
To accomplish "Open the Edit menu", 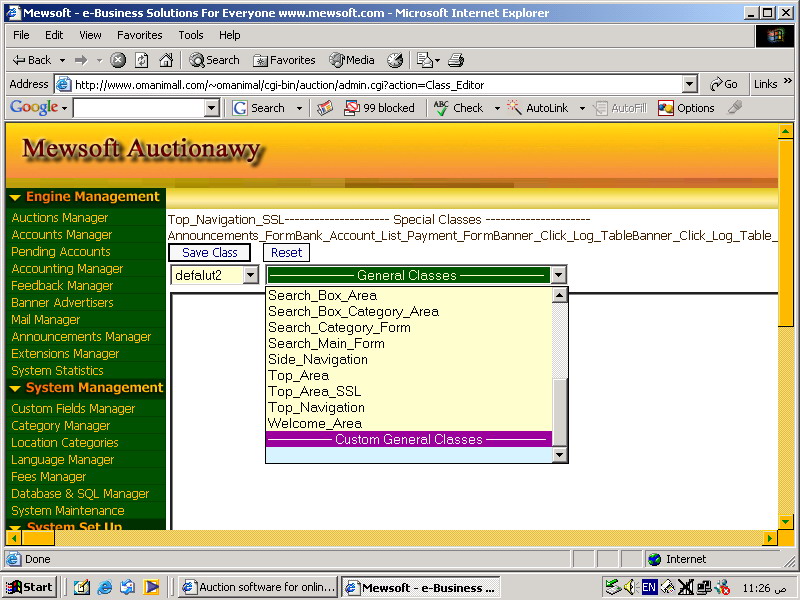I will tap(54, 35).
